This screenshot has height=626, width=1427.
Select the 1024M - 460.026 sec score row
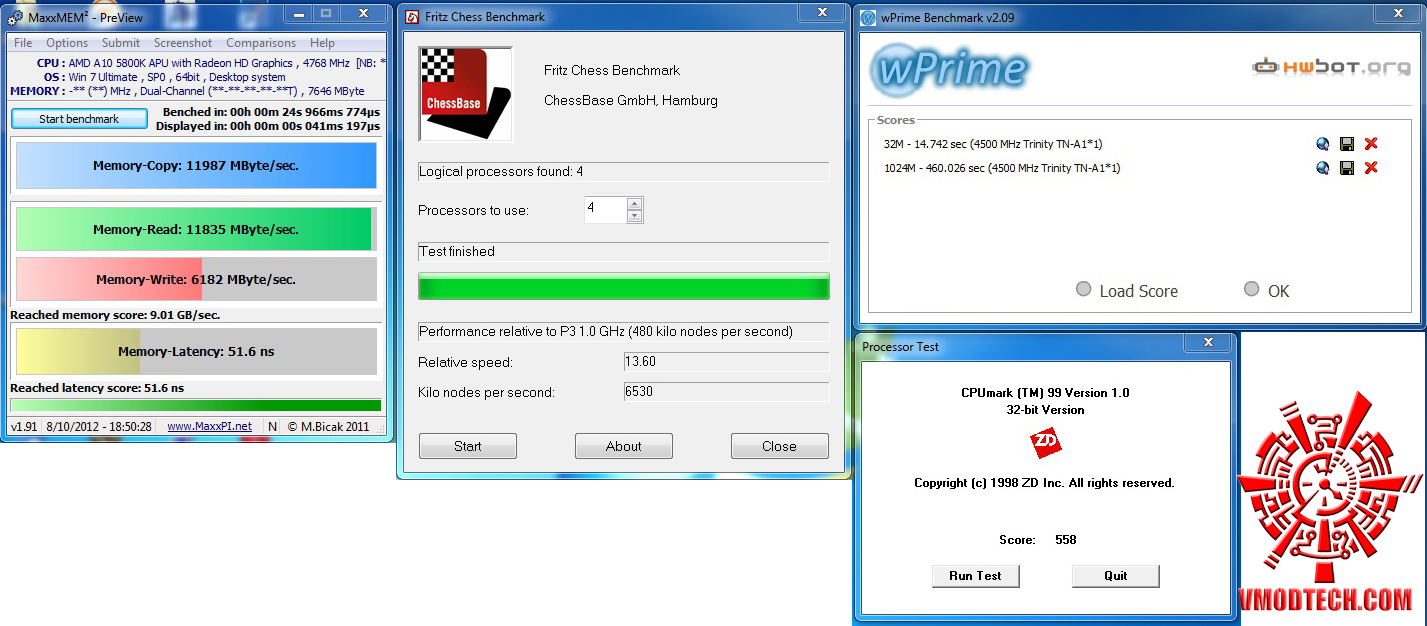click(1002, 168)
